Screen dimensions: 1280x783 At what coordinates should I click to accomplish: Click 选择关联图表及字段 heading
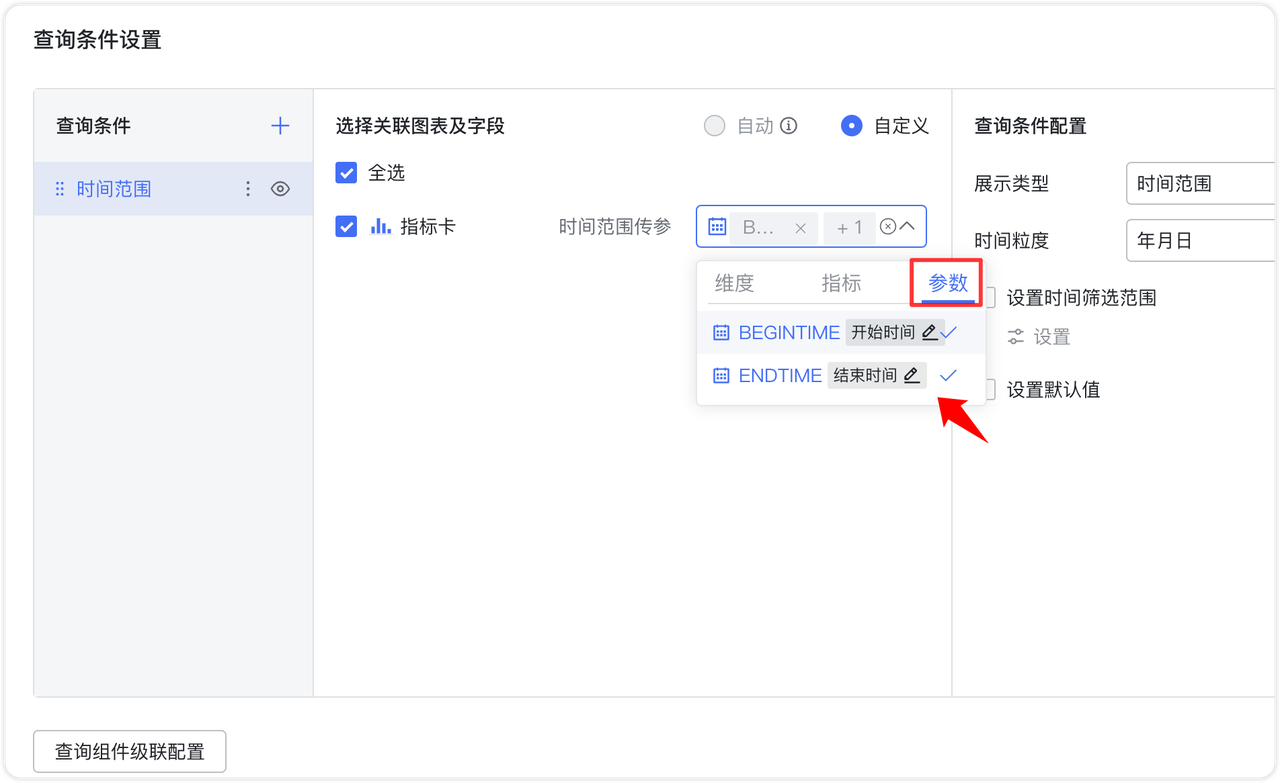[420, 126]
